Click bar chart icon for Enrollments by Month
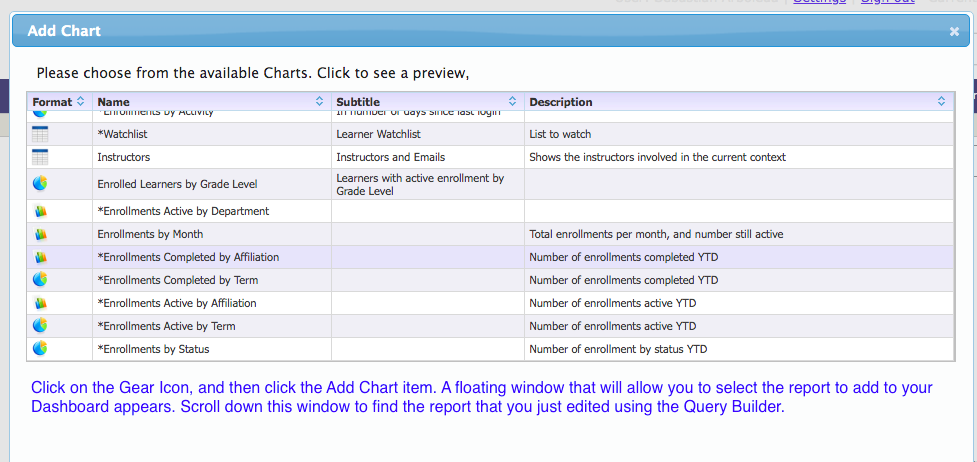977x462 pixels. pyautogui.click(x=40, y=234)
